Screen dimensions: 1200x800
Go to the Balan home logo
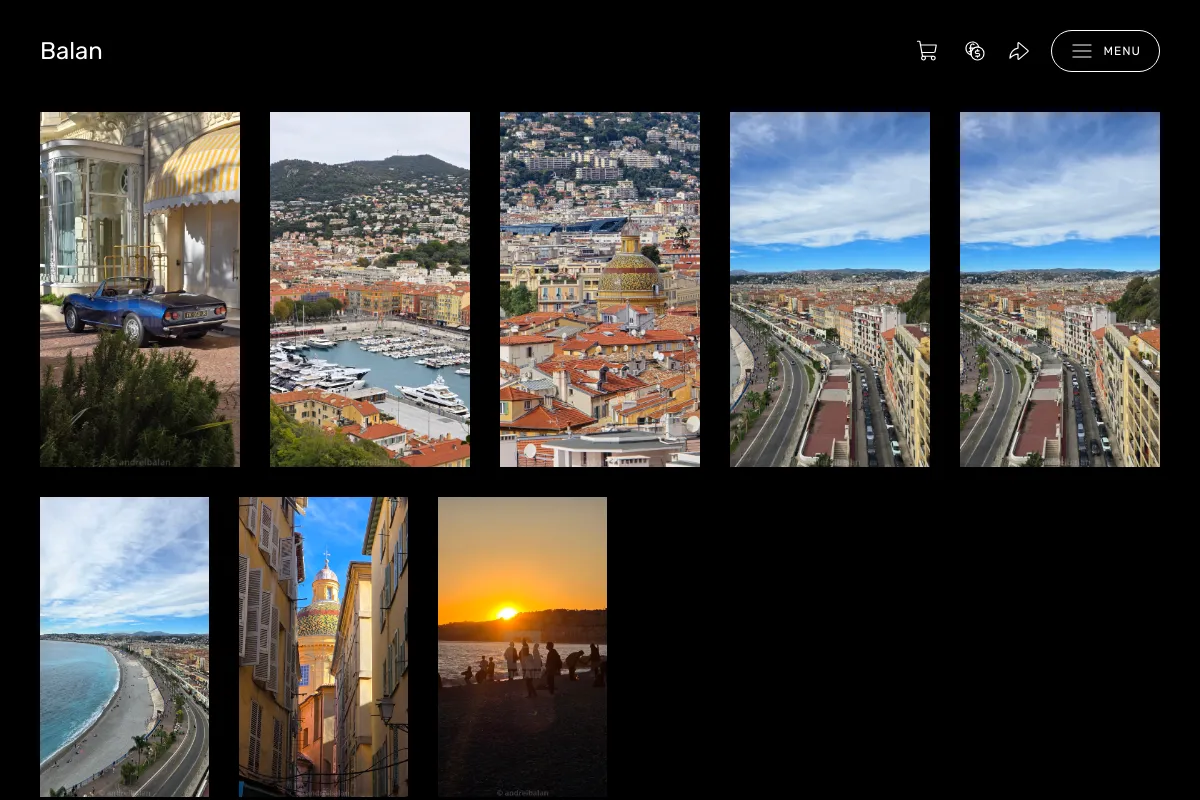[71, 51]
